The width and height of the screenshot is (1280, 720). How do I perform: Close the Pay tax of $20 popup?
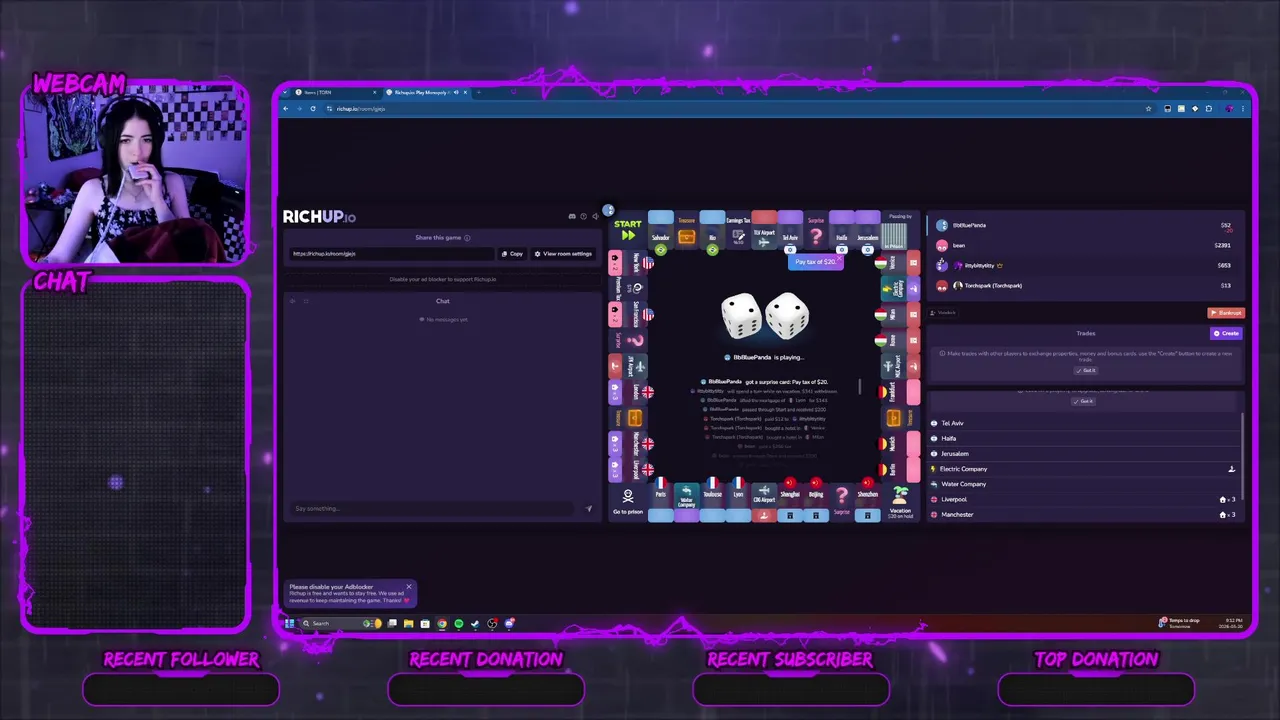tap(839, 258)
